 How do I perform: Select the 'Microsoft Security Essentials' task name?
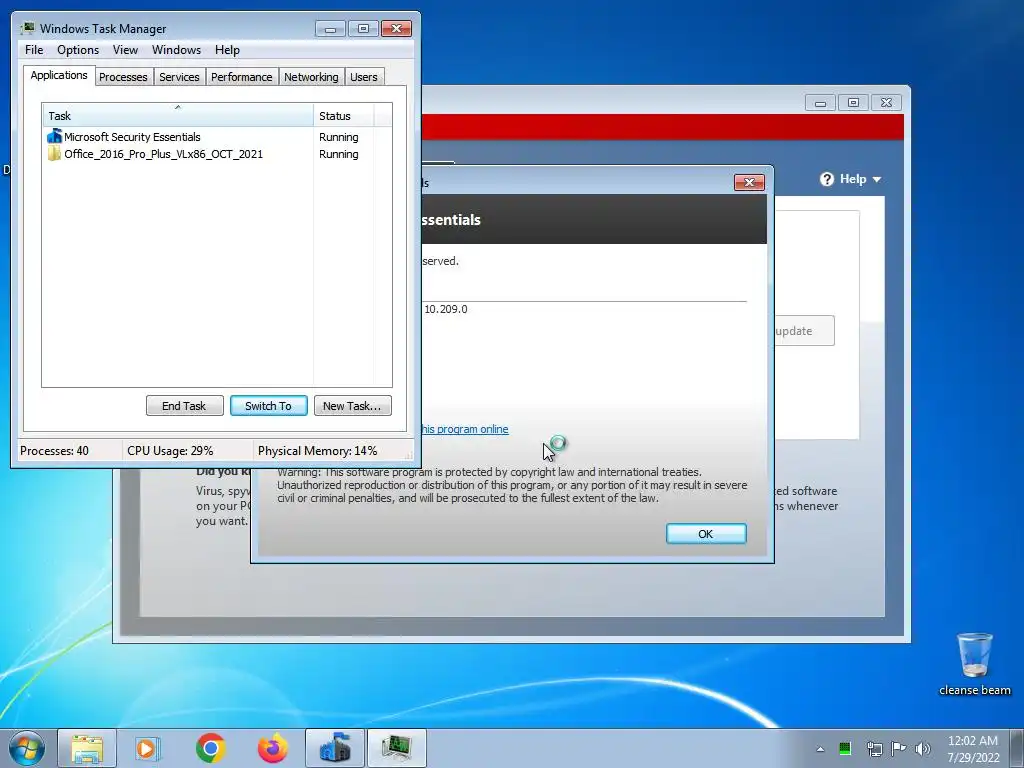132,136
